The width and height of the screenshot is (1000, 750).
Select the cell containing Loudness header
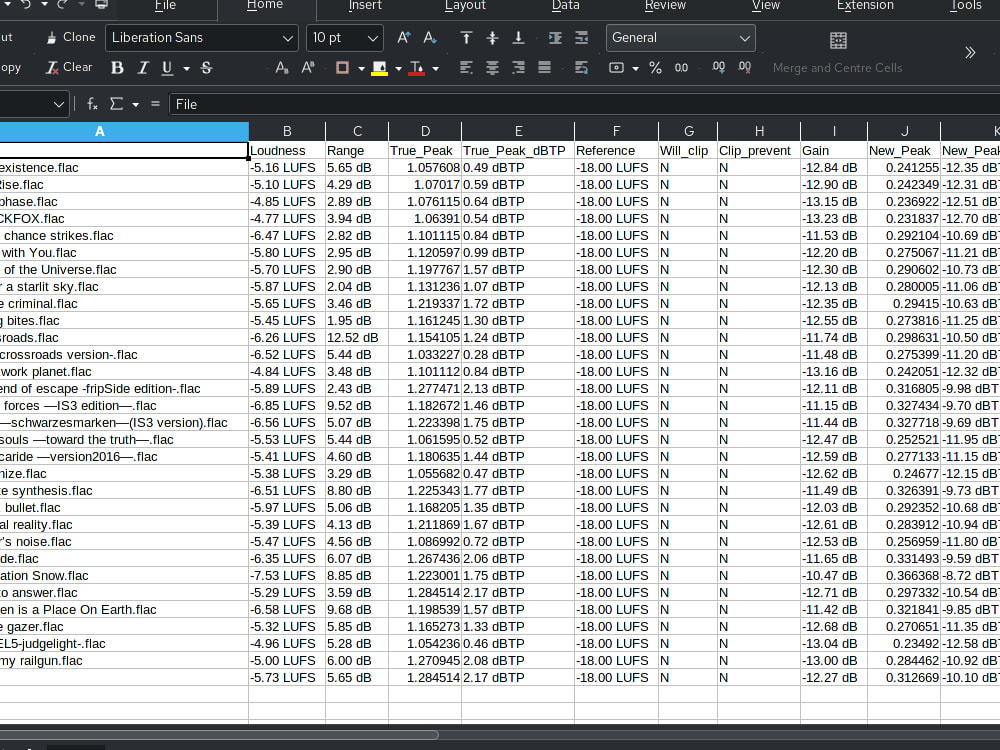287,150
